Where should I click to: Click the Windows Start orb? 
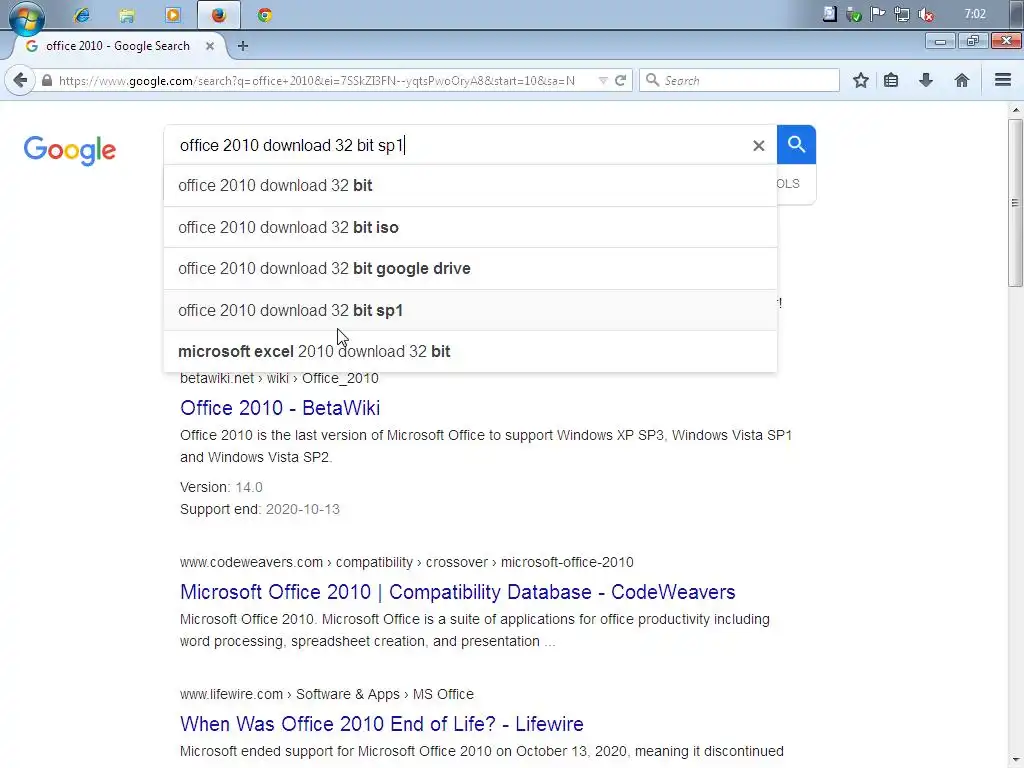[26, 17]
